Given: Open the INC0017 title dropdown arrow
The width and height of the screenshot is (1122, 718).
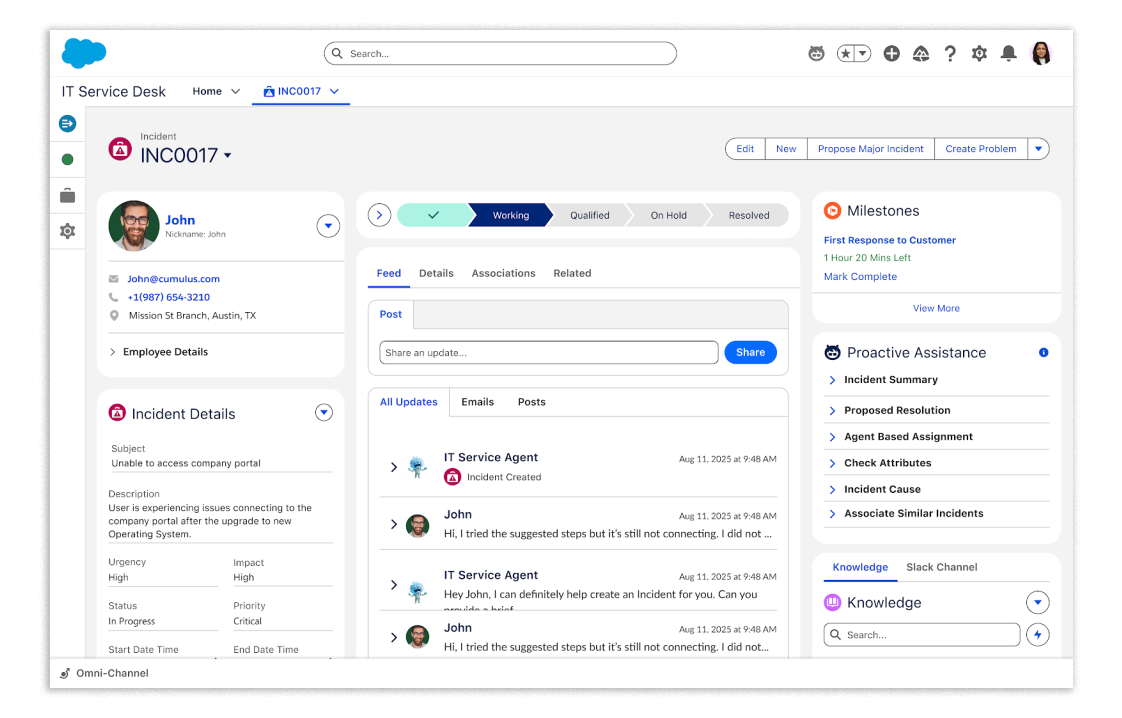Looking at the screenshot, I should [x=228, y=155].
